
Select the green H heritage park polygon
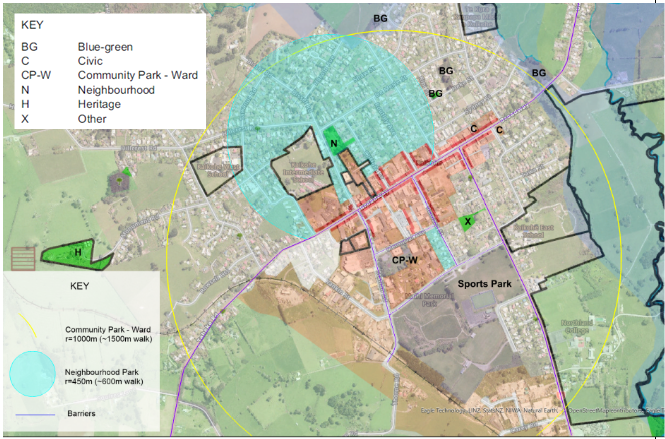click(x=77, y=255)
